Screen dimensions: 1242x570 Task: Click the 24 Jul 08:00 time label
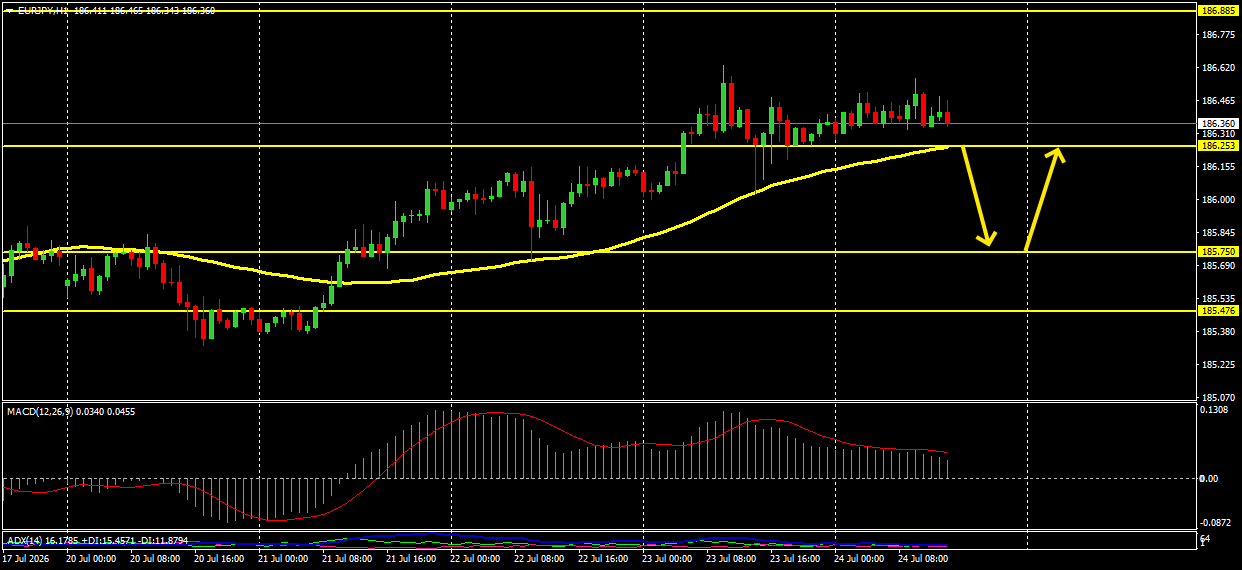[x=923, y=559]
